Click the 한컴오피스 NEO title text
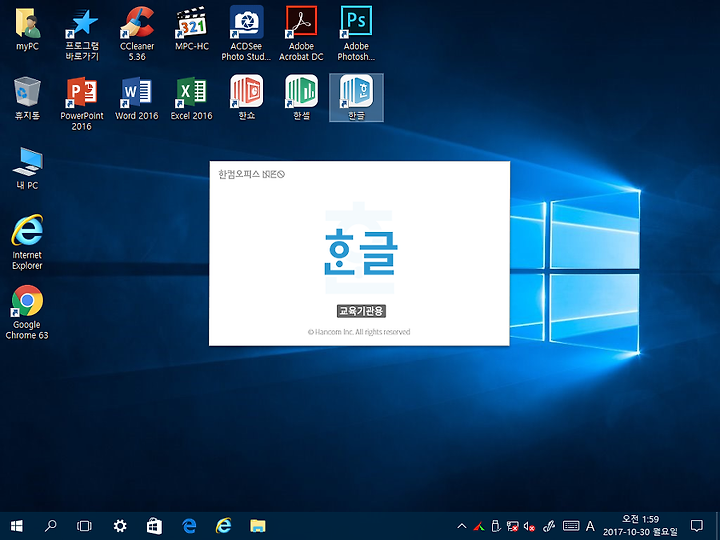The height and width of the screenshot is (540, 720). 251,174
